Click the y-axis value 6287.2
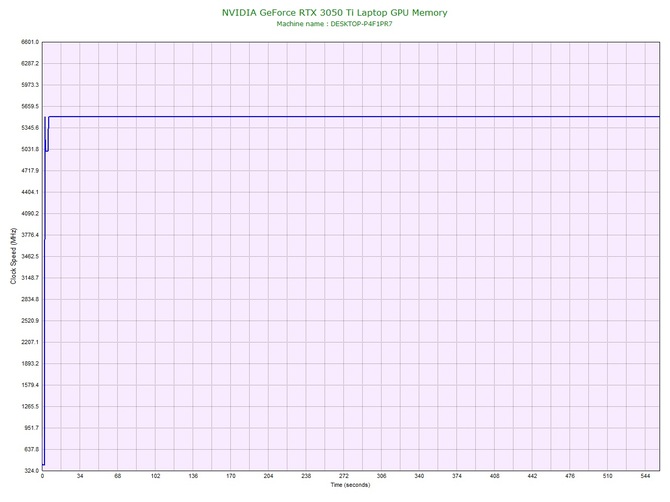The height and width of the screenshot is (502, 670). click(30, 63)
